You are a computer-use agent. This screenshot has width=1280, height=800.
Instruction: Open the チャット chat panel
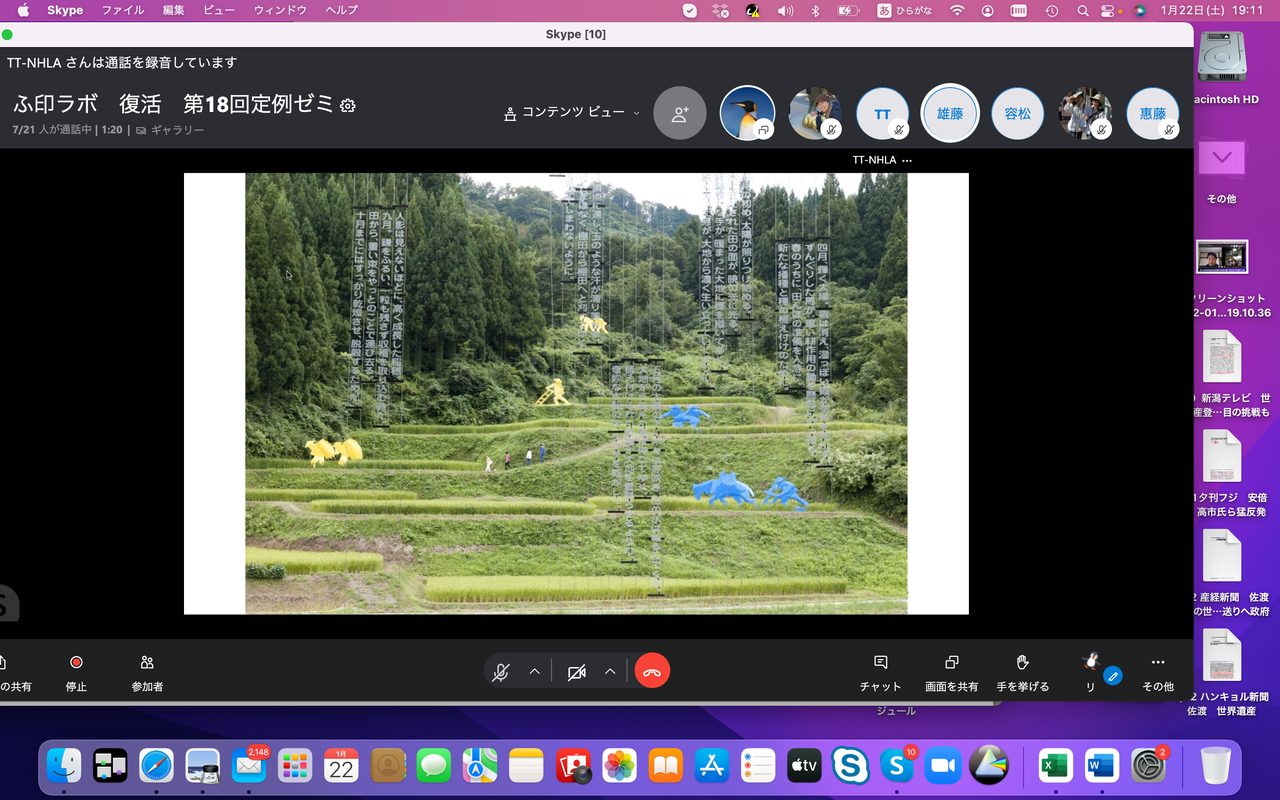[881, 673]
